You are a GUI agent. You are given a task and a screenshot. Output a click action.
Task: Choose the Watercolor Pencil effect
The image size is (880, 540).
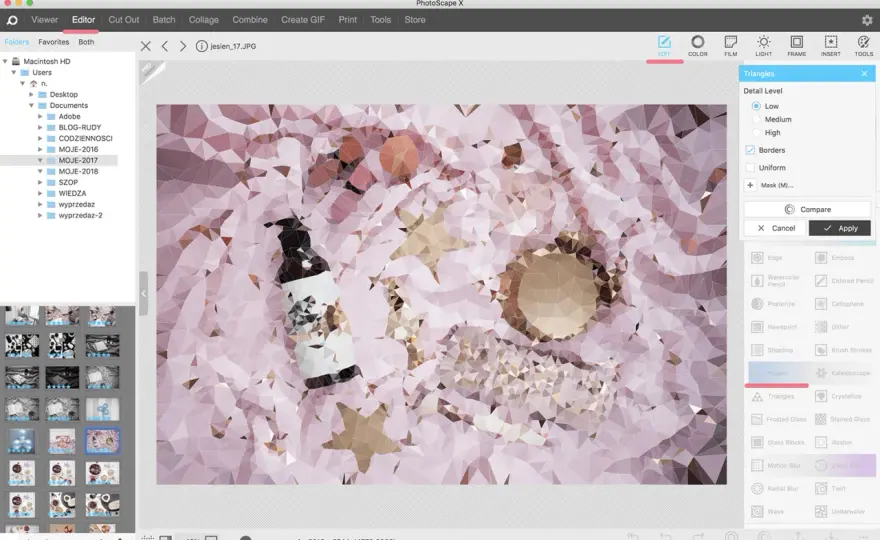pos(776,281)
